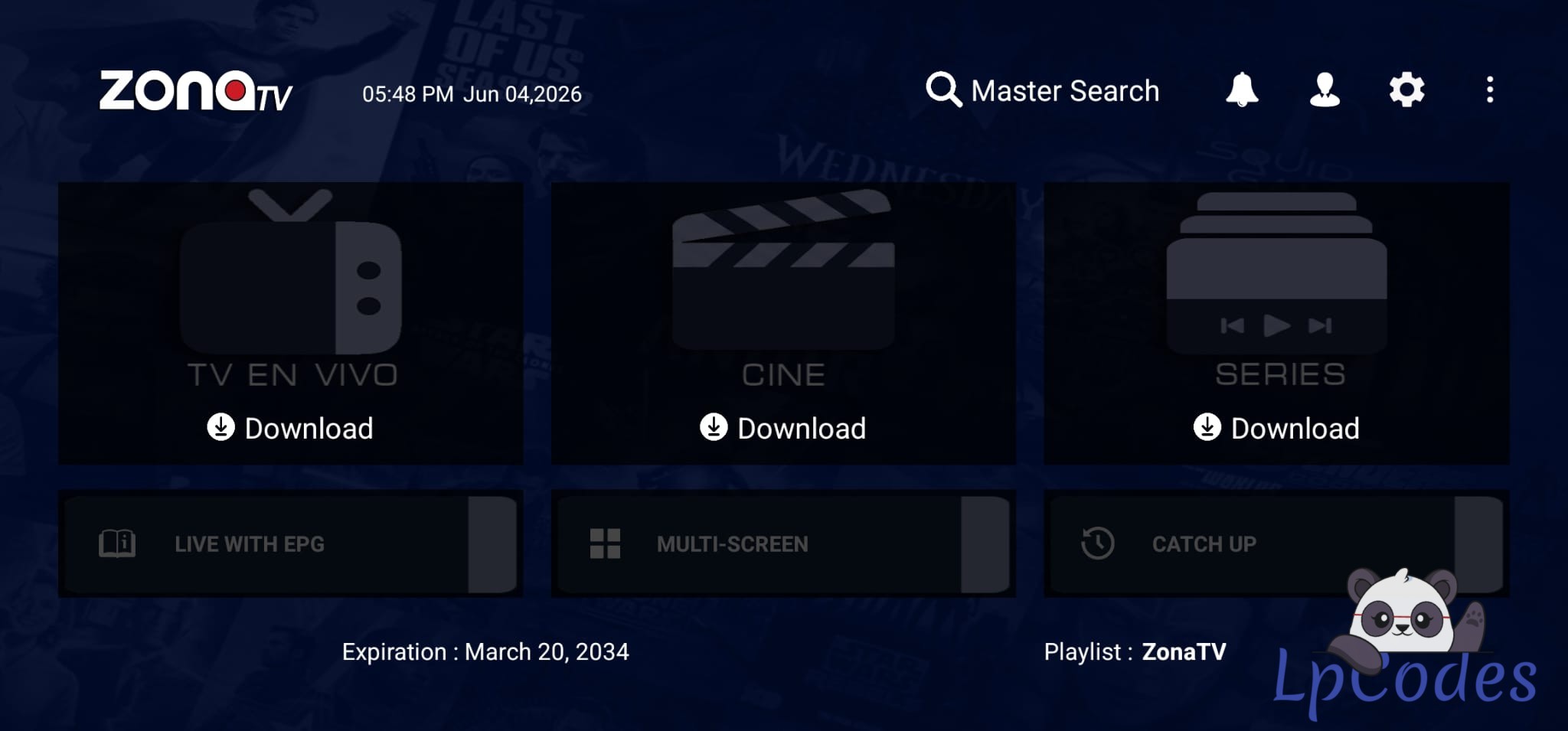
Task: Open notifications bell icon
Action: coord(1242,90)
